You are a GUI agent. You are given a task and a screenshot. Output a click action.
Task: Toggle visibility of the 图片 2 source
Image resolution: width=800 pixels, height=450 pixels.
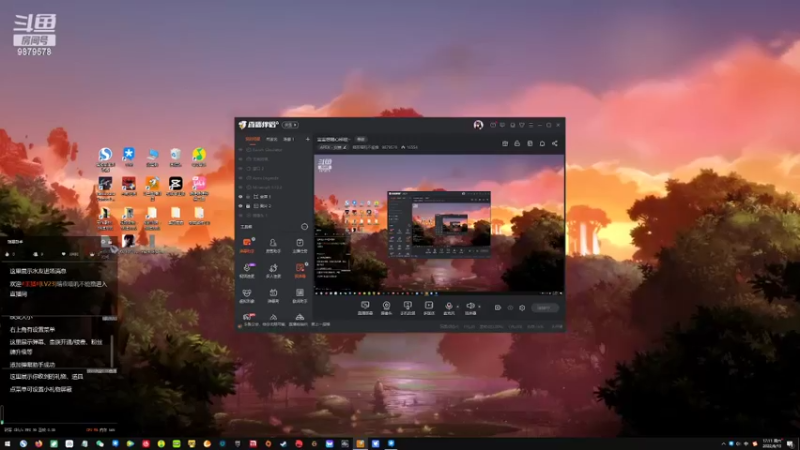[241, 206]
